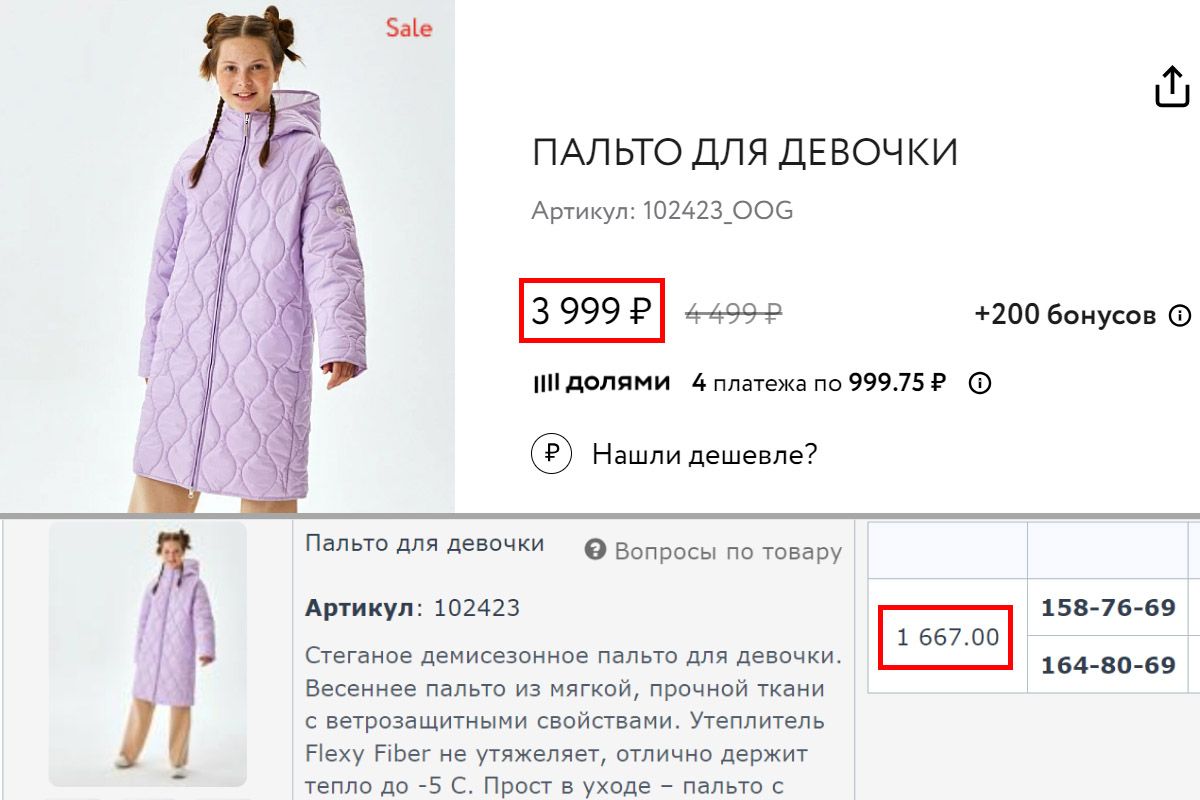Click the 1 667.00 price cell
Viewport: 1200px width, 800px height.
[x=947, y=636]
